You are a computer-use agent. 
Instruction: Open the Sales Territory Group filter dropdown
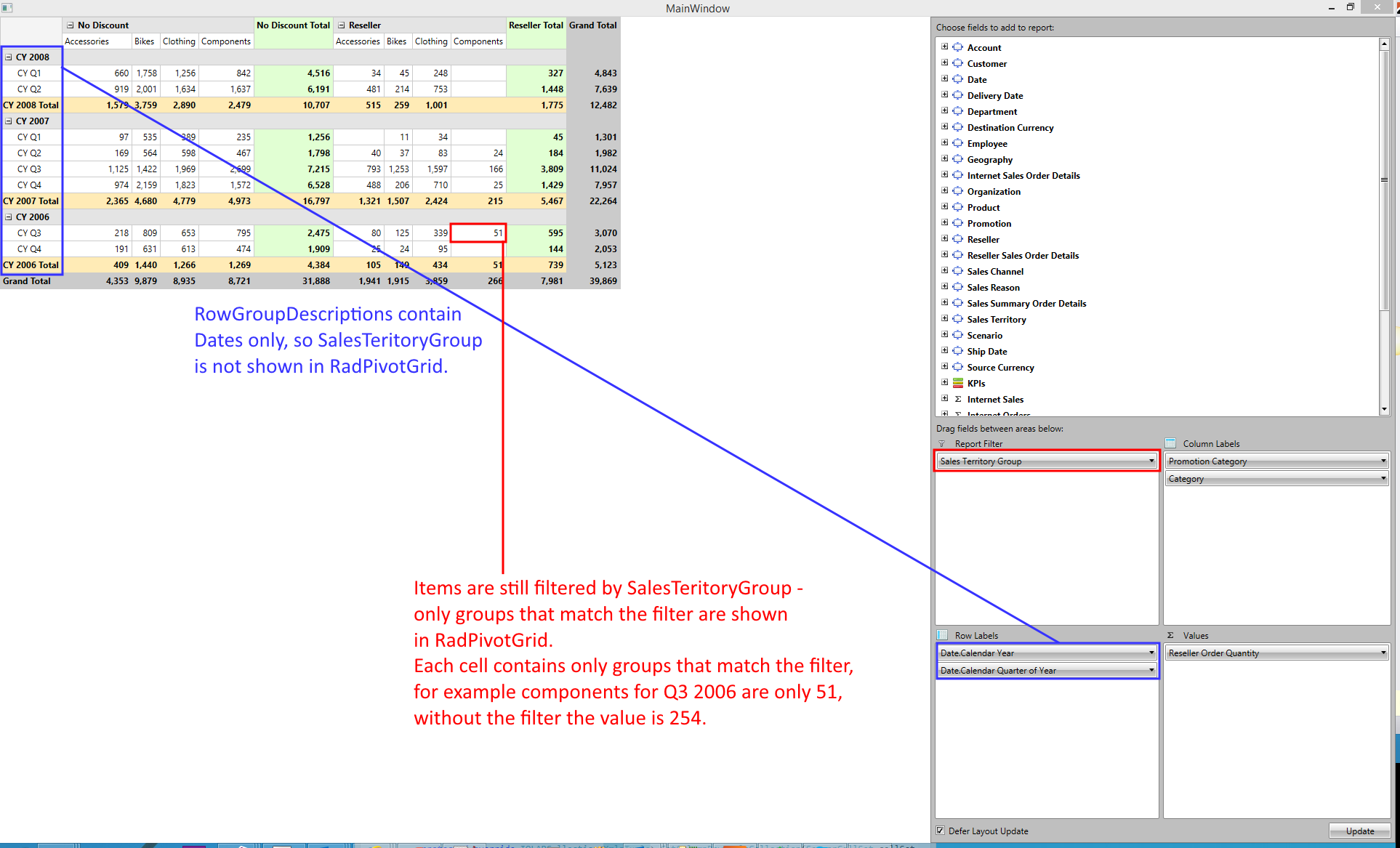tap(1151, 461)
